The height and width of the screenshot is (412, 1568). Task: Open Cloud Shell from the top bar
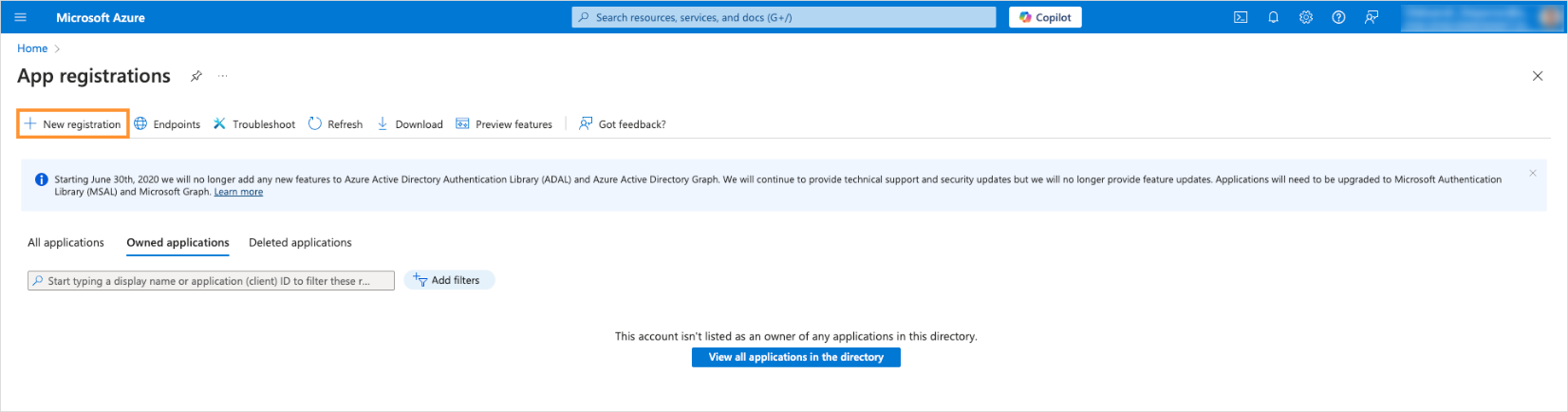coord(1241,17)
